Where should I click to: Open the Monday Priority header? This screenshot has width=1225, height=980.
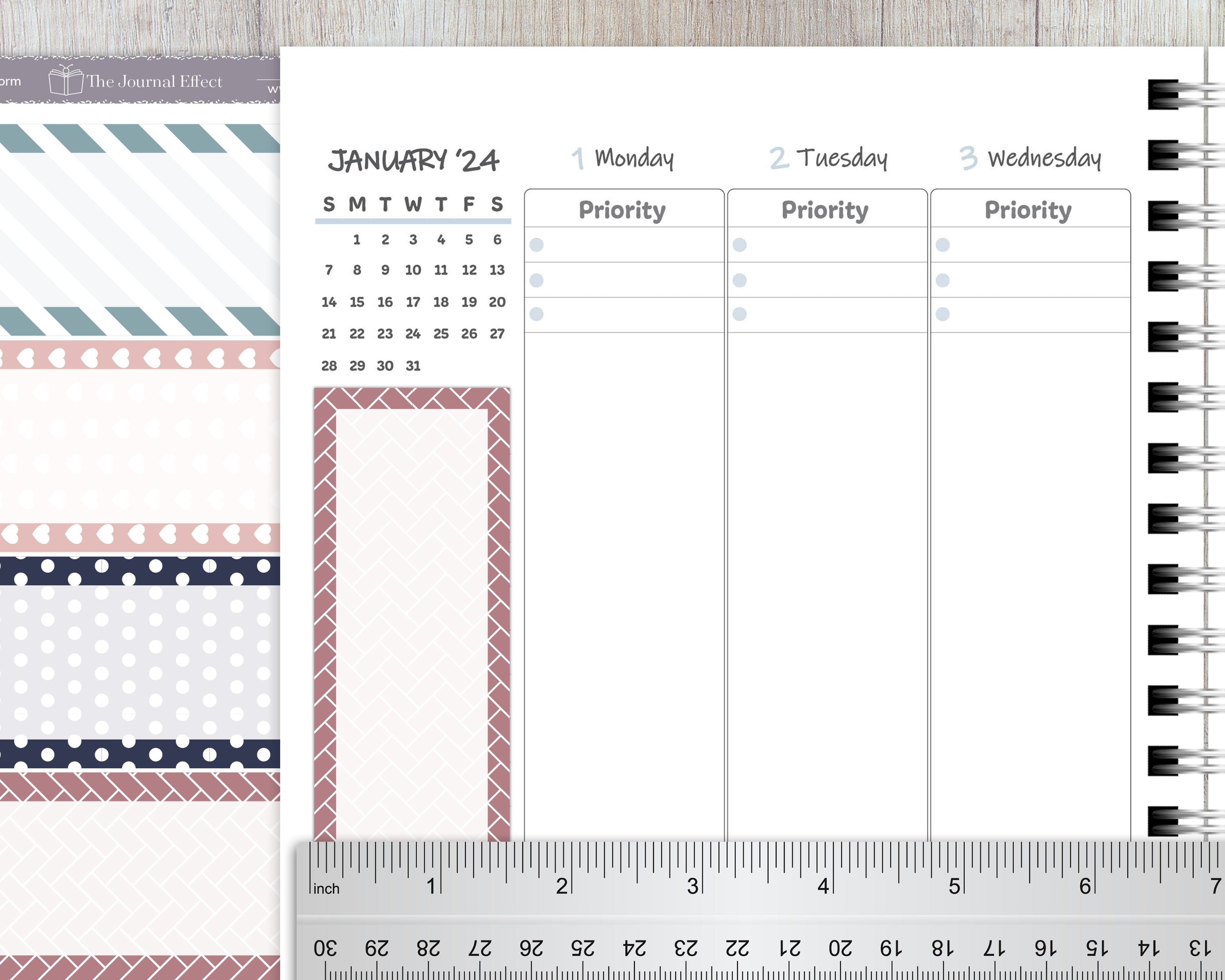click(622, 209)
